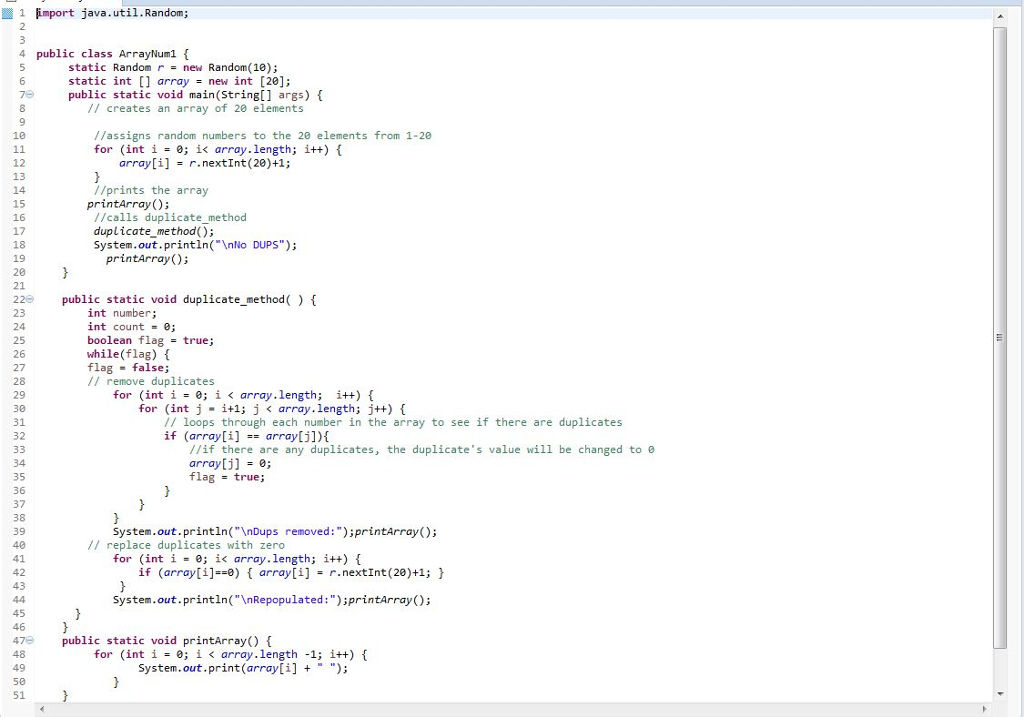
Task: Place cursor in the import java.util.Random statement
Action: 110,13
